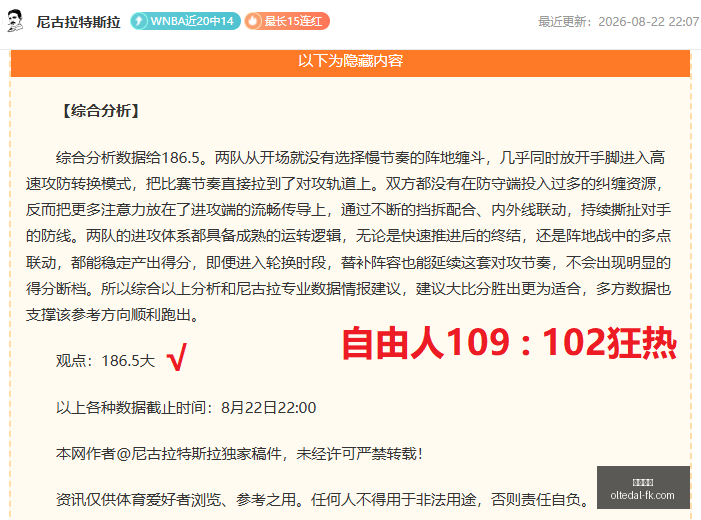Select the 最近更新 timestamp text
The image size is (701, 520).
click(x=619, y=21)
